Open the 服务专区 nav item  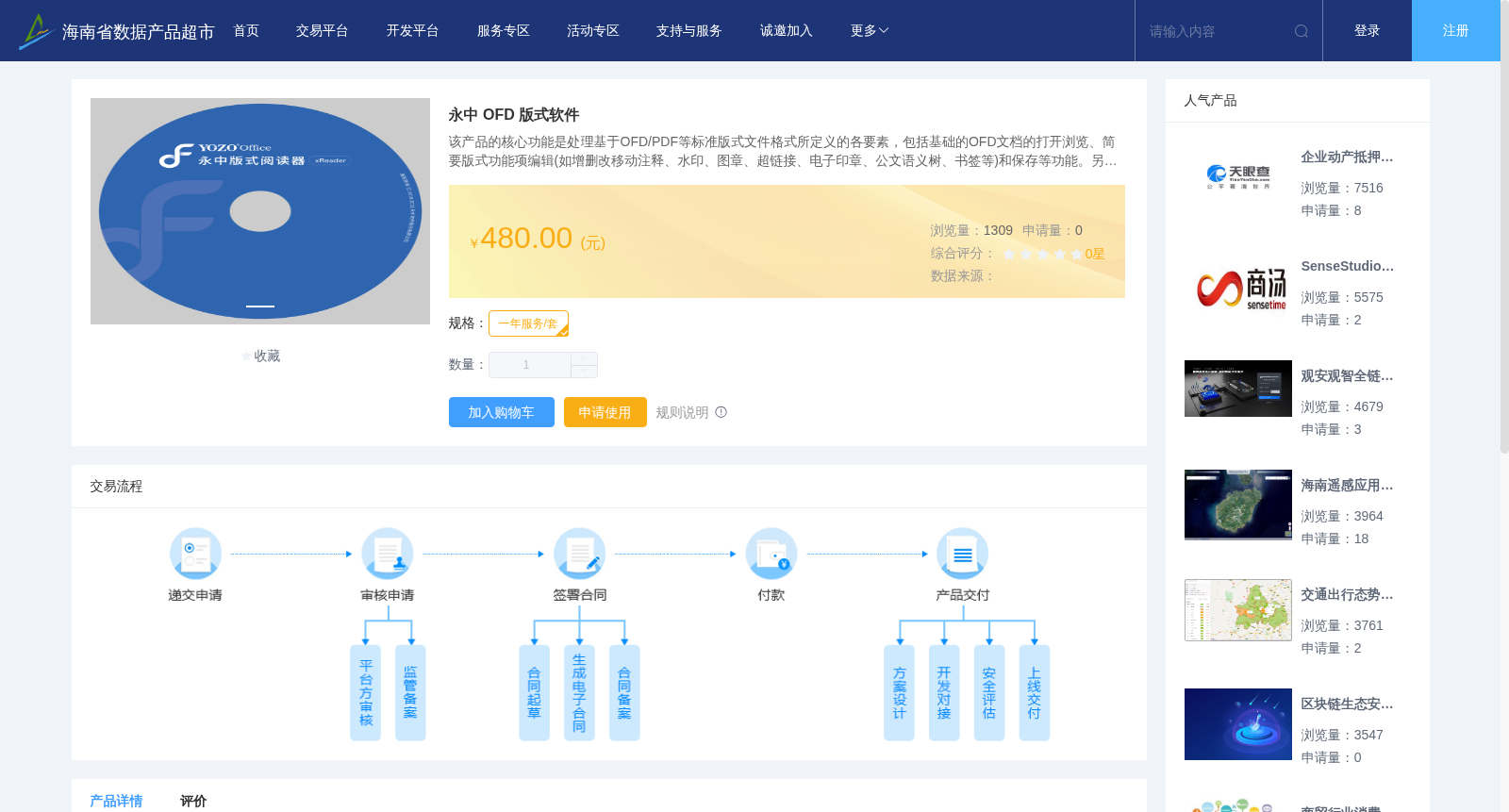(x=504, y=31)
